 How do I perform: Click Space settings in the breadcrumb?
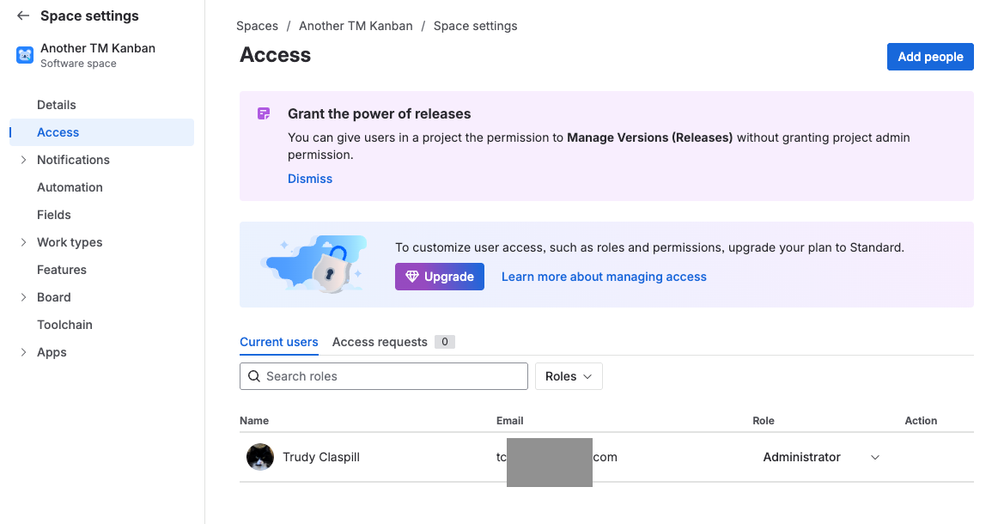(x=475, y=26)
